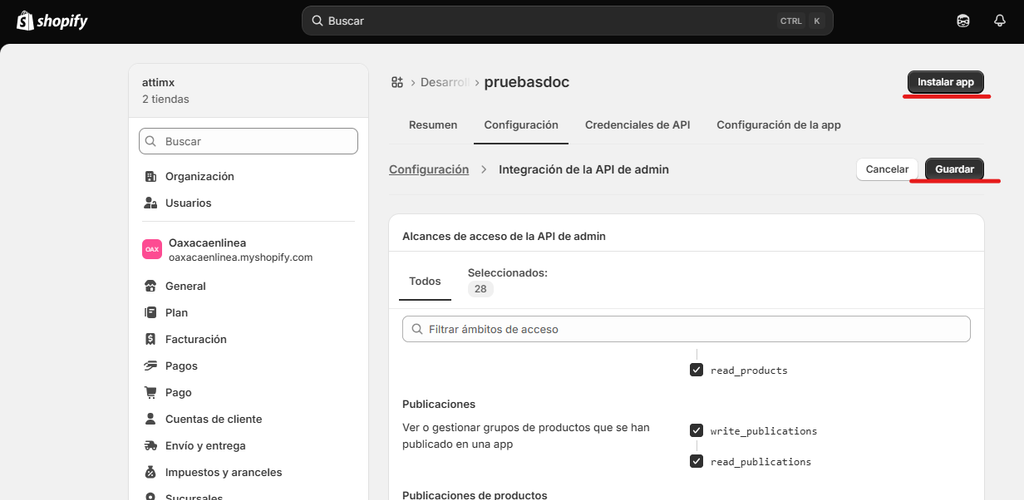The image size is (1024, 500).
Task: Click the General storefront icon
Action: (150, 286)
